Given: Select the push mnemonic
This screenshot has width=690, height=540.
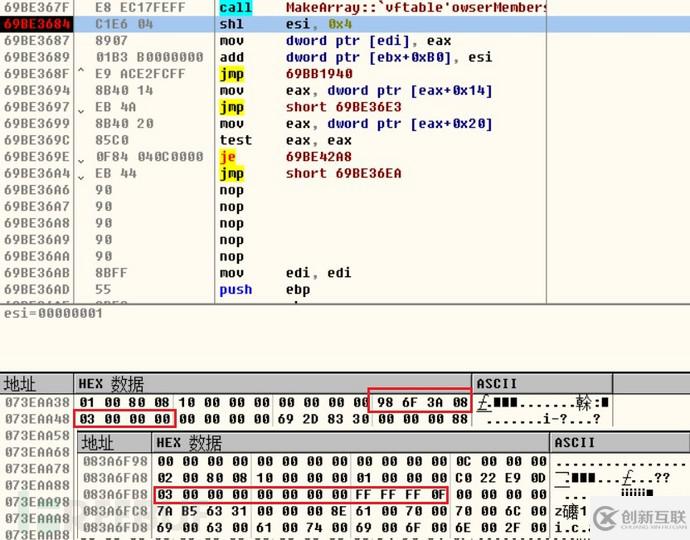Looking at the screenshot, I should tap(236, 290).
